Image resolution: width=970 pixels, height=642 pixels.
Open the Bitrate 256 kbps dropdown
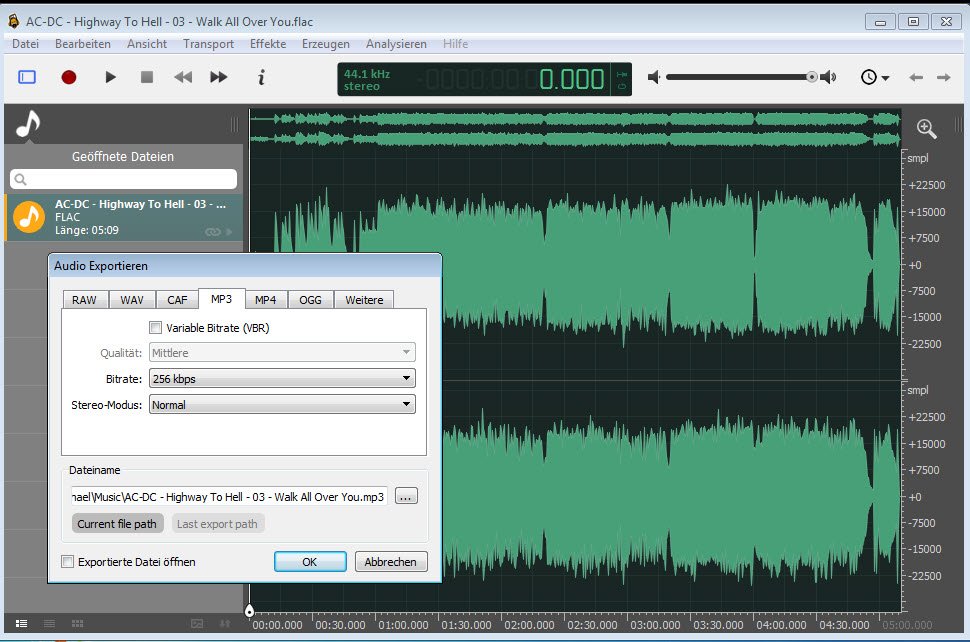click(282, 379)
